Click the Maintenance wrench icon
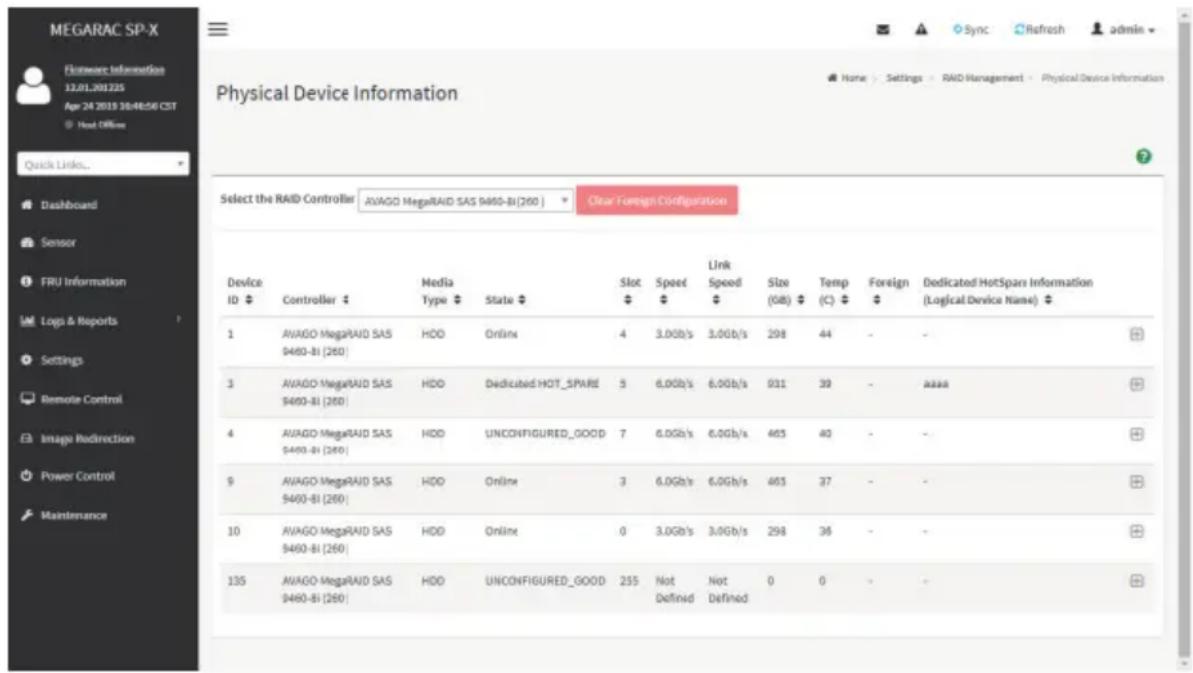Viewport: 1193px width, 673px height. pos(27,516)
